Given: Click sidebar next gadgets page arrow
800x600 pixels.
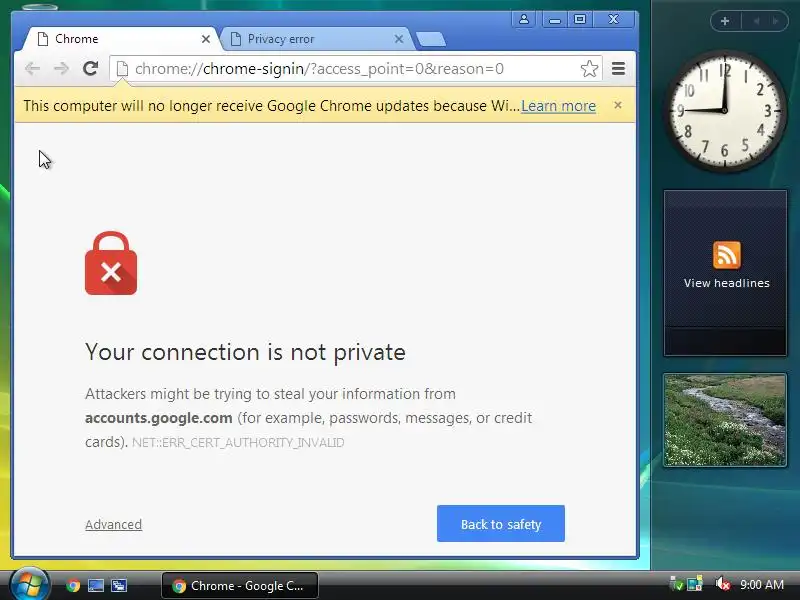Looking at the screenshot, I should point(776,21).
